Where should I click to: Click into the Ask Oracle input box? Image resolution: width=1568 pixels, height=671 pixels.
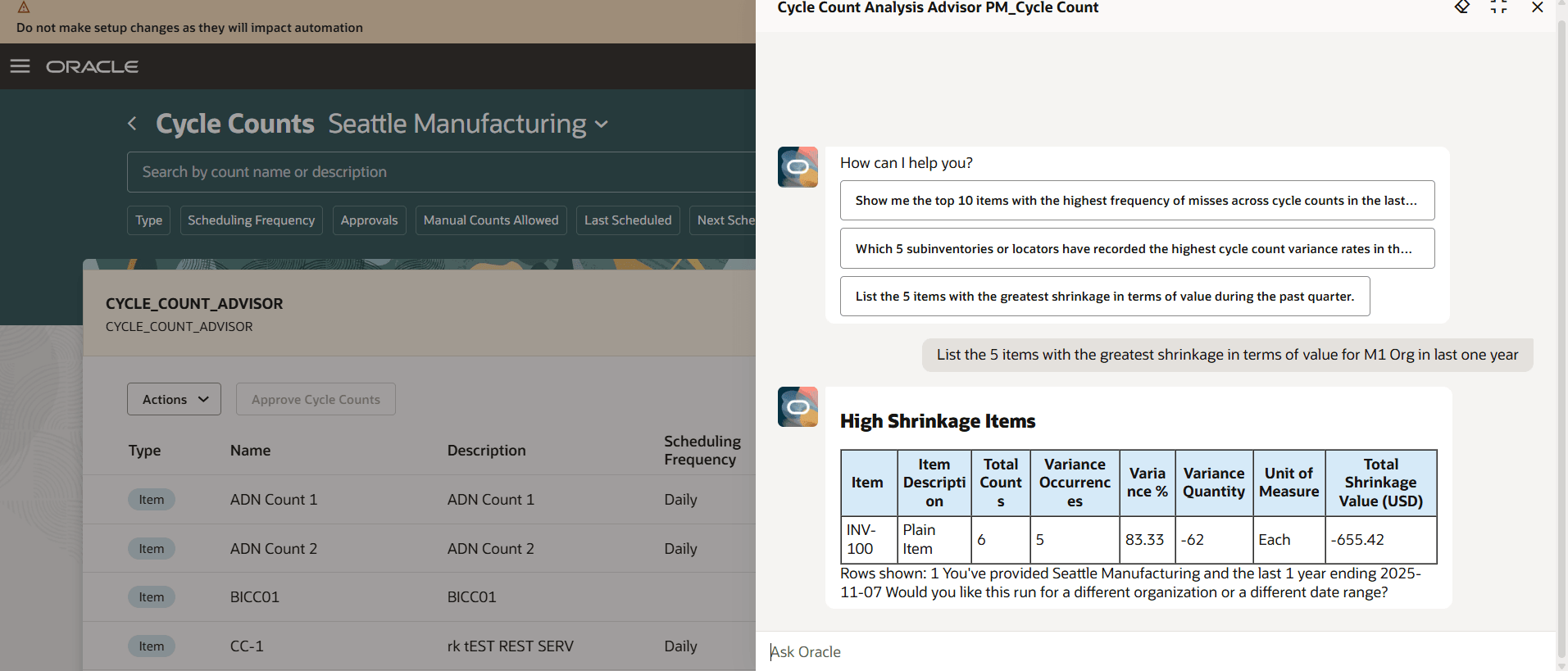[1156, 651]
